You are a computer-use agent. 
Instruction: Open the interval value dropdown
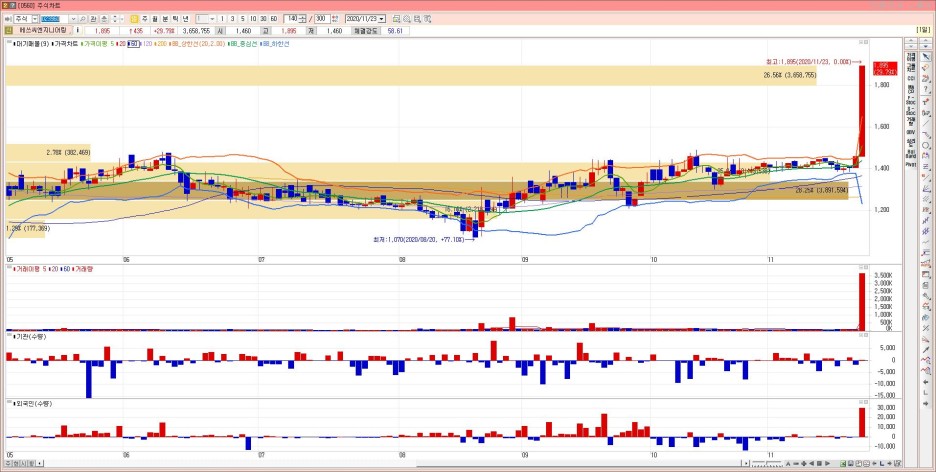click(212, 18)
